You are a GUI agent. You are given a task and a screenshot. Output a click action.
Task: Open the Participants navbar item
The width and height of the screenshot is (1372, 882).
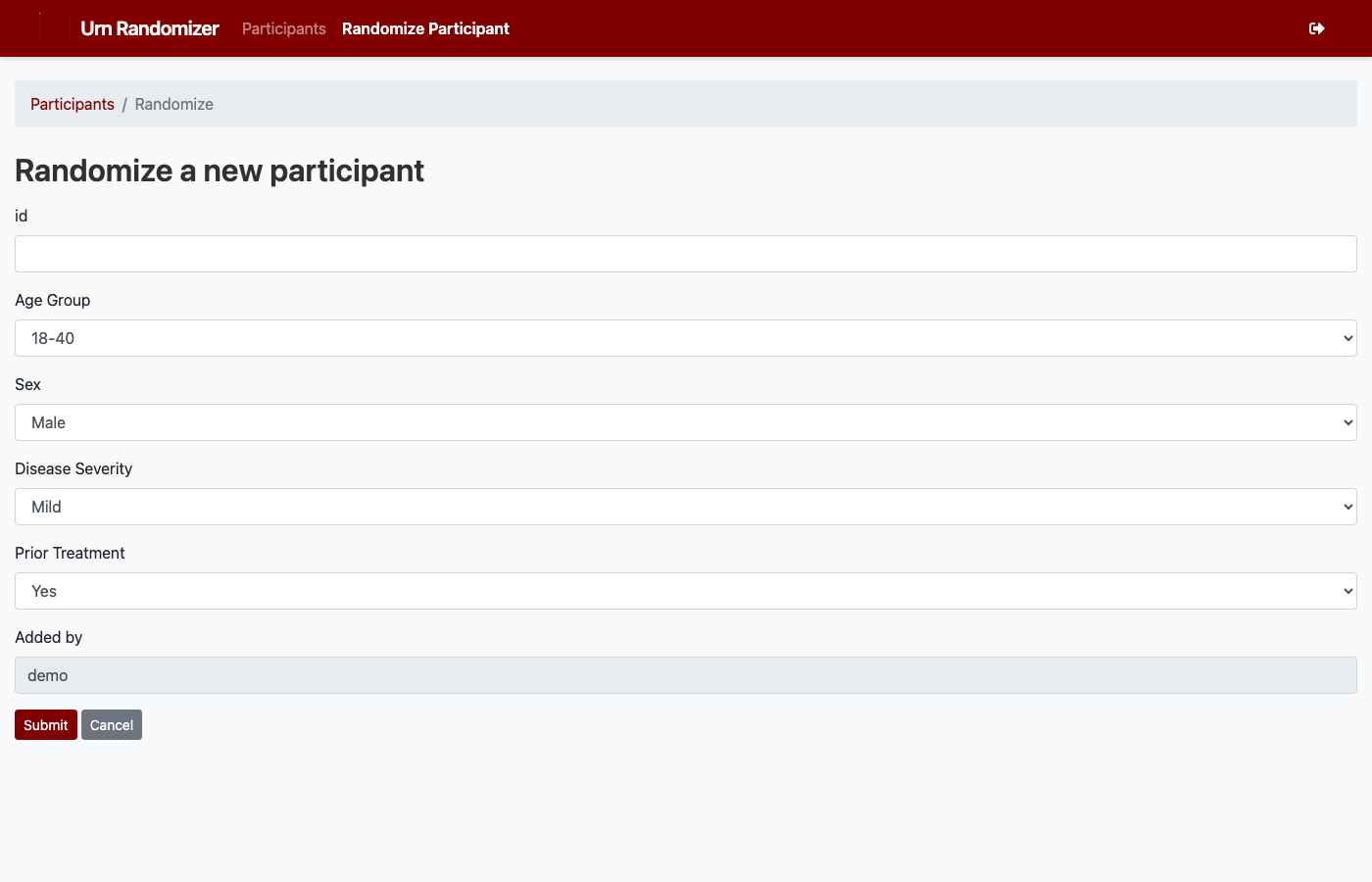[x=283, y=28]
